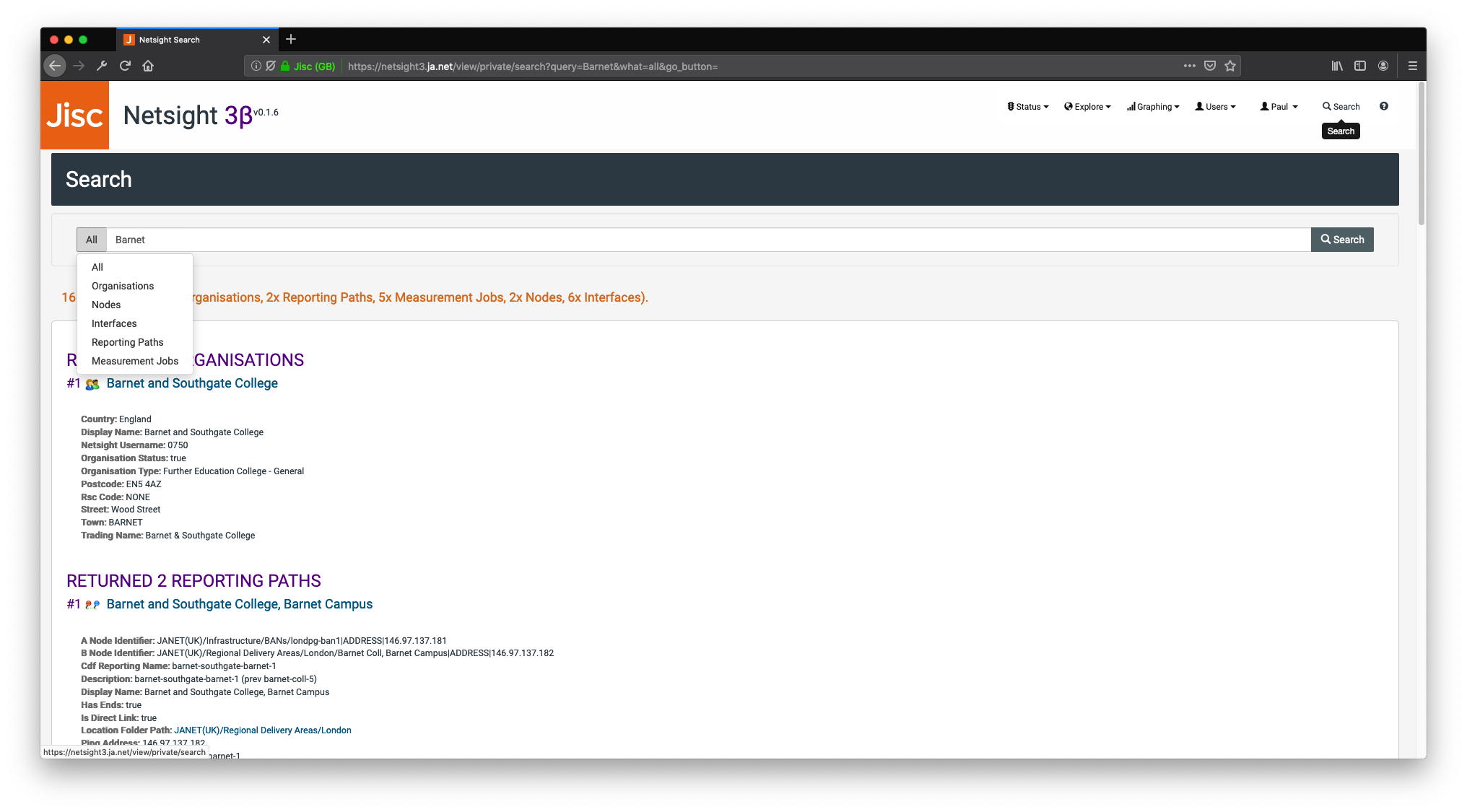The image size is (1467, 812).
Task: Select All in the search scope list
Action: click(97, 267)
